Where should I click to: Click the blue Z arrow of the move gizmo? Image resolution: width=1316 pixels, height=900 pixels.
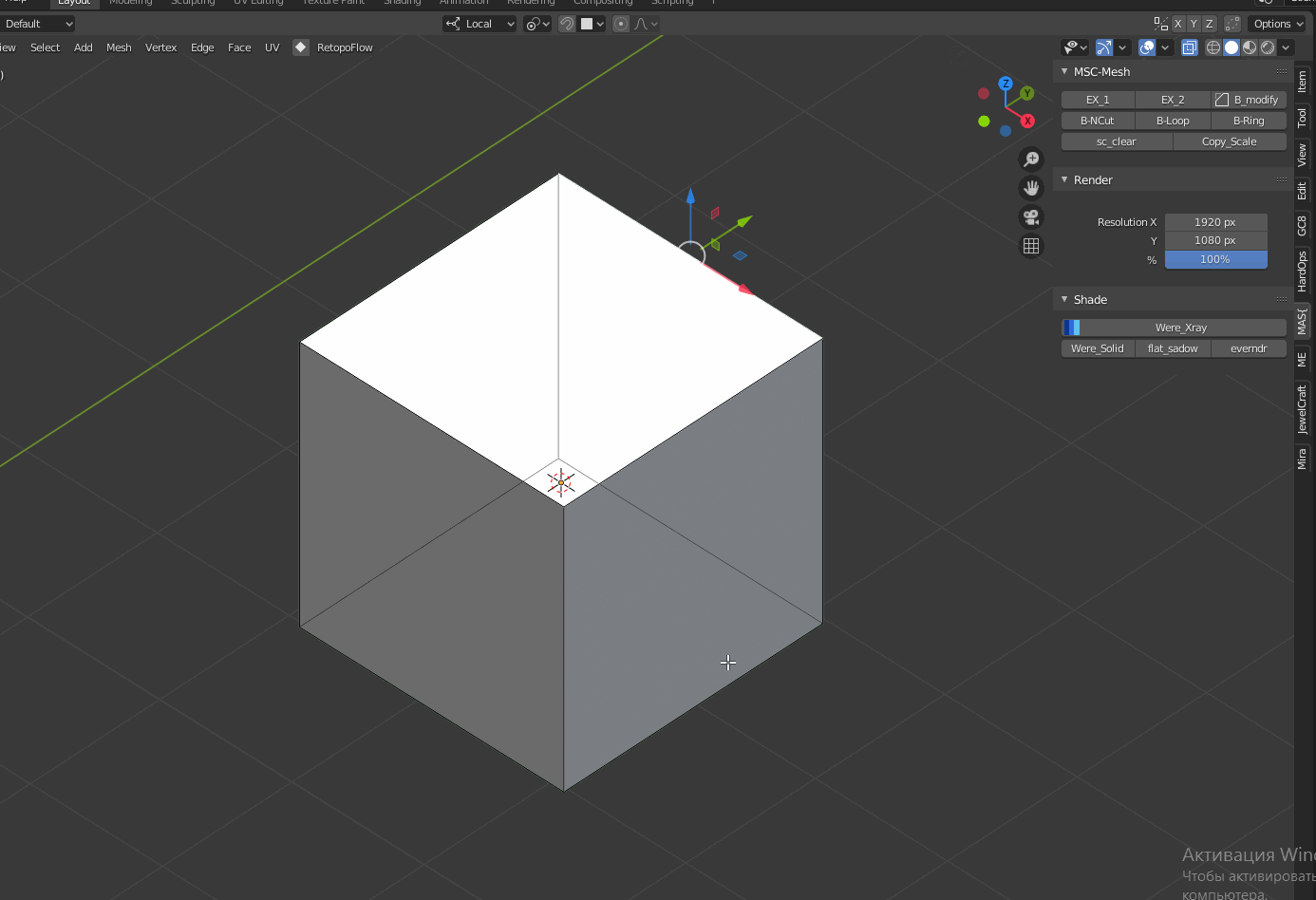(690, 197)
